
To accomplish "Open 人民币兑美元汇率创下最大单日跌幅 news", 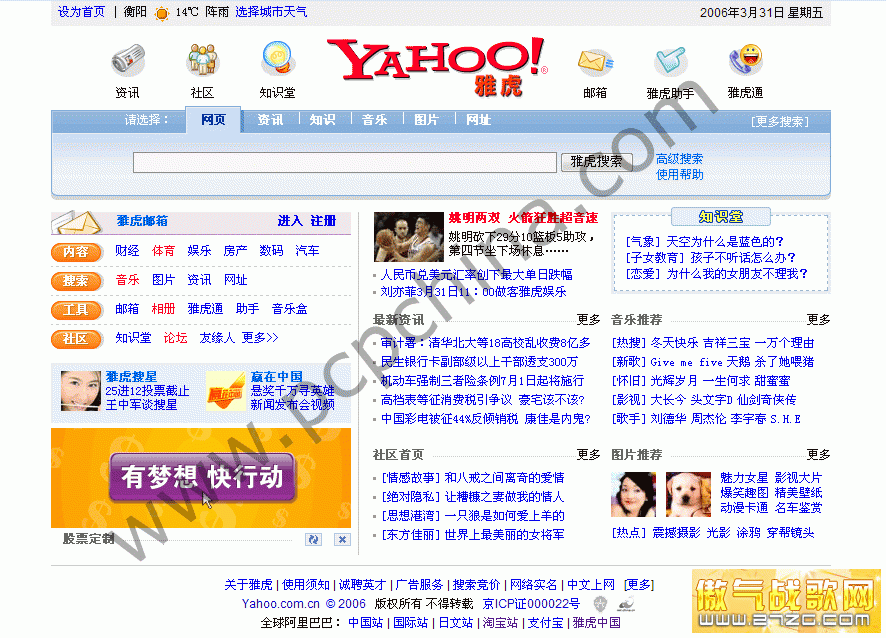I will click(476, 275).
